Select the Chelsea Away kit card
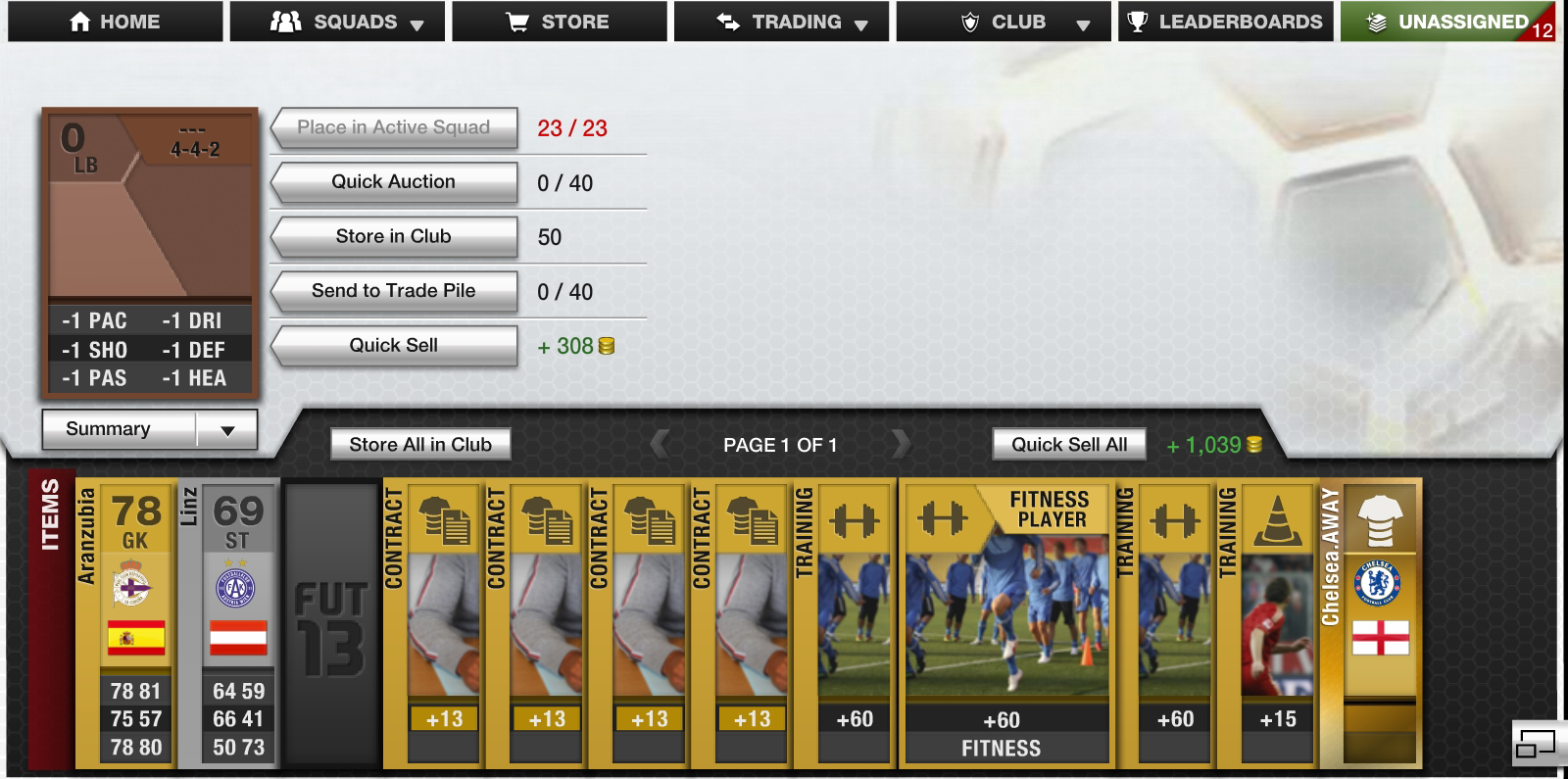Image resolution: width=1568 pixels, height=779 pixels. (1369, 623)
